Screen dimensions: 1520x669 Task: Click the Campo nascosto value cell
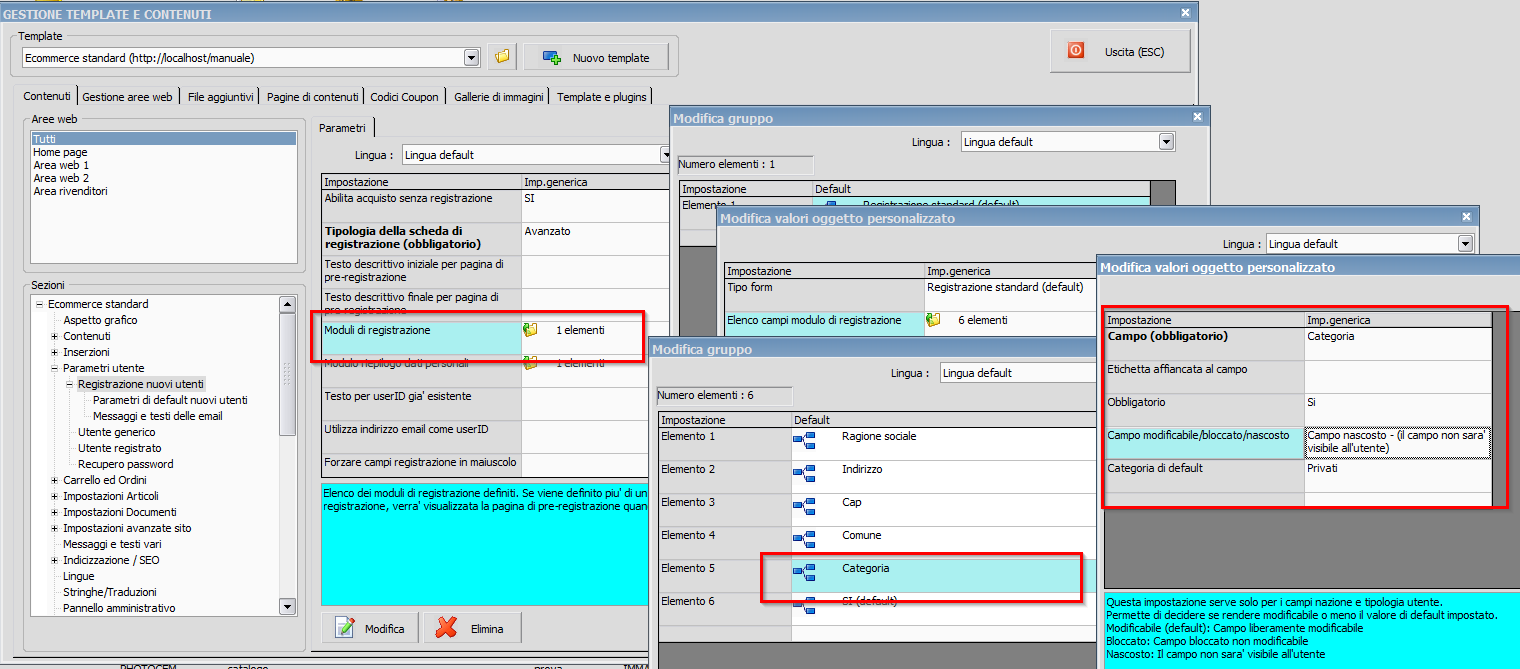(x=1397, y=442)
